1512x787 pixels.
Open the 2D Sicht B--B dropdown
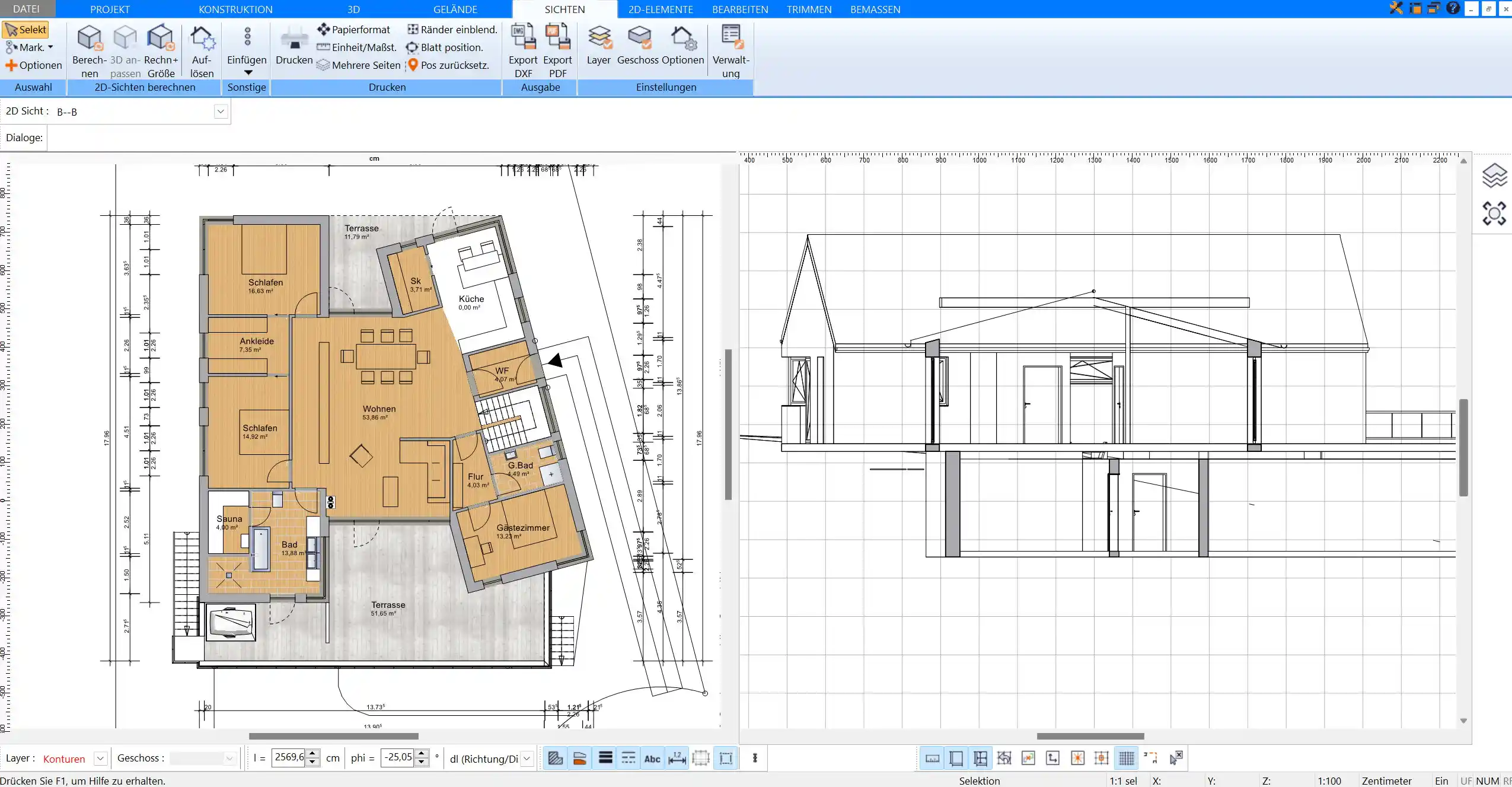tap(221, 111)
